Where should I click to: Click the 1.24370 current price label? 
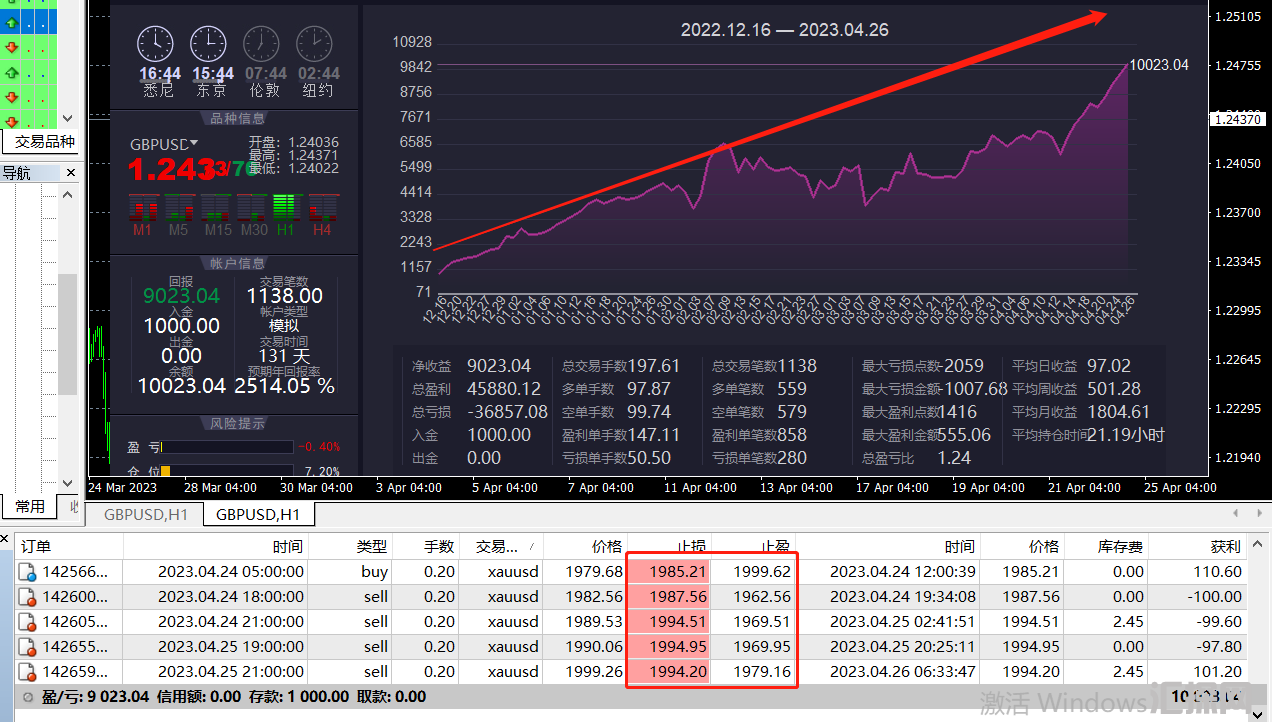tap(1238, 118)
